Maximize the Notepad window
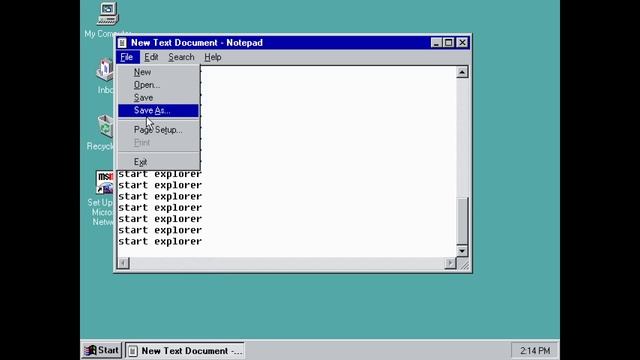This screenshot has height=360, width=640. [x=448, y=42]
